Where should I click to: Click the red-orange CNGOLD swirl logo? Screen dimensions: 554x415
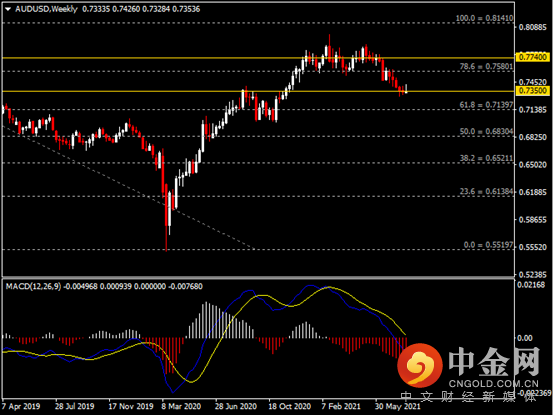(x=420, y=365)
